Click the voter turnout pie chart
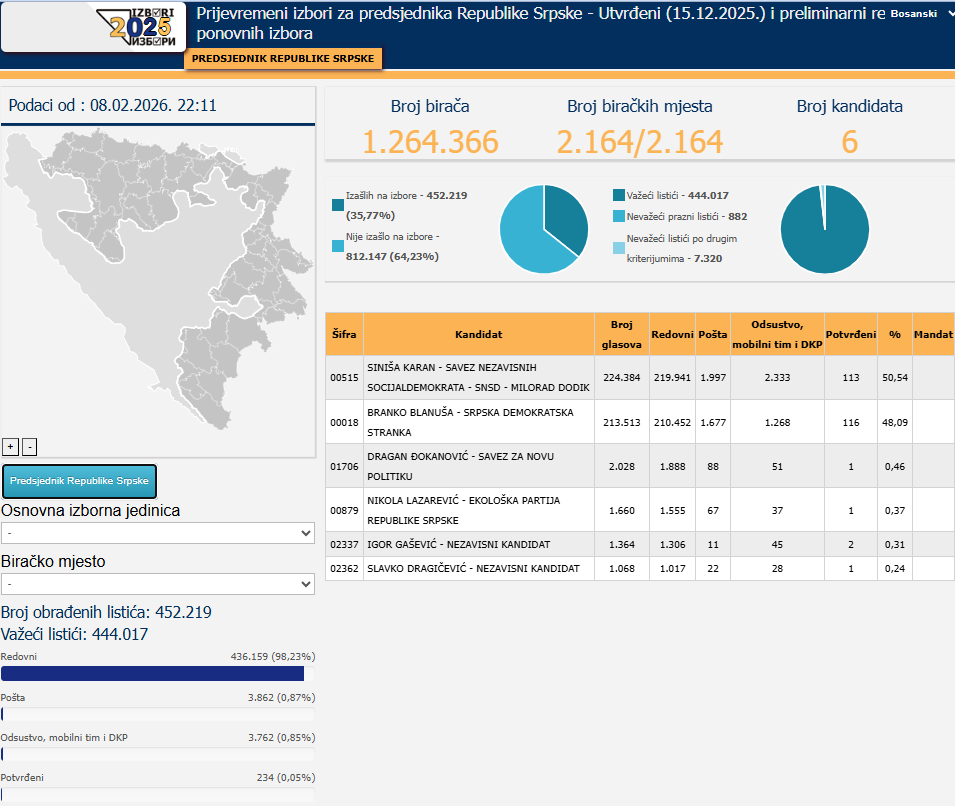Image resolution: width=955 pixels, height=806 pixels. 544,230
